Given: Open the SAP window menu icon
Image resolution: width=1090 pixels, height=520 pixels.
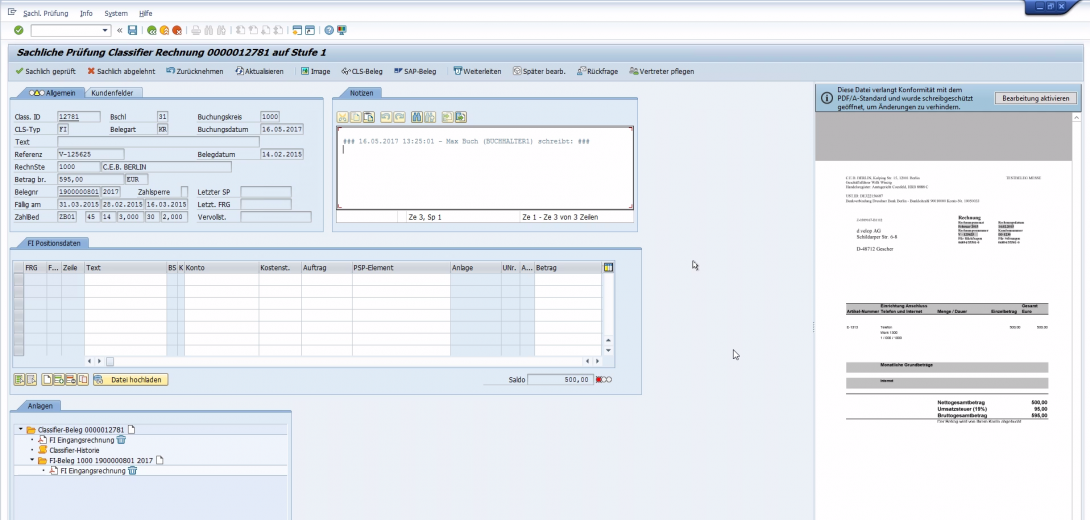Looking at the screenshot, I should [x=11, y=12].
